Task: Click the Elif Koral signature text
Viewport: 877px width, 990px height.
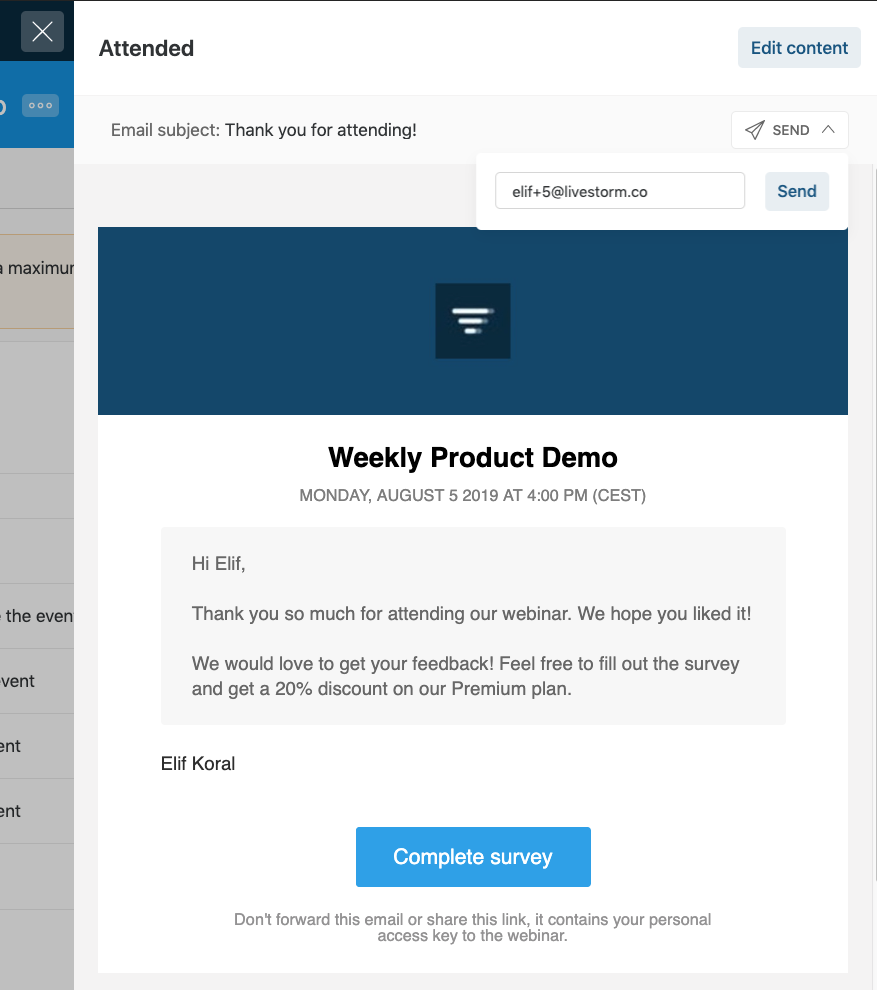Action: point(198,763)
